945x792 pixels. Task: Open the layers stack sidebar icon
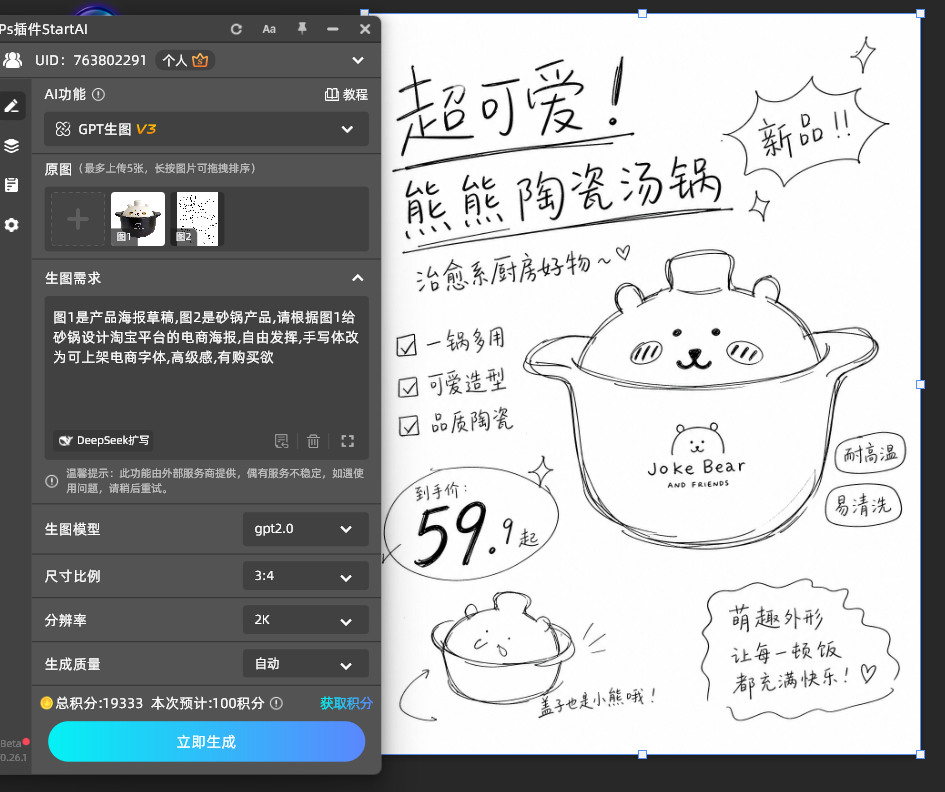click(x=11, y=146)
